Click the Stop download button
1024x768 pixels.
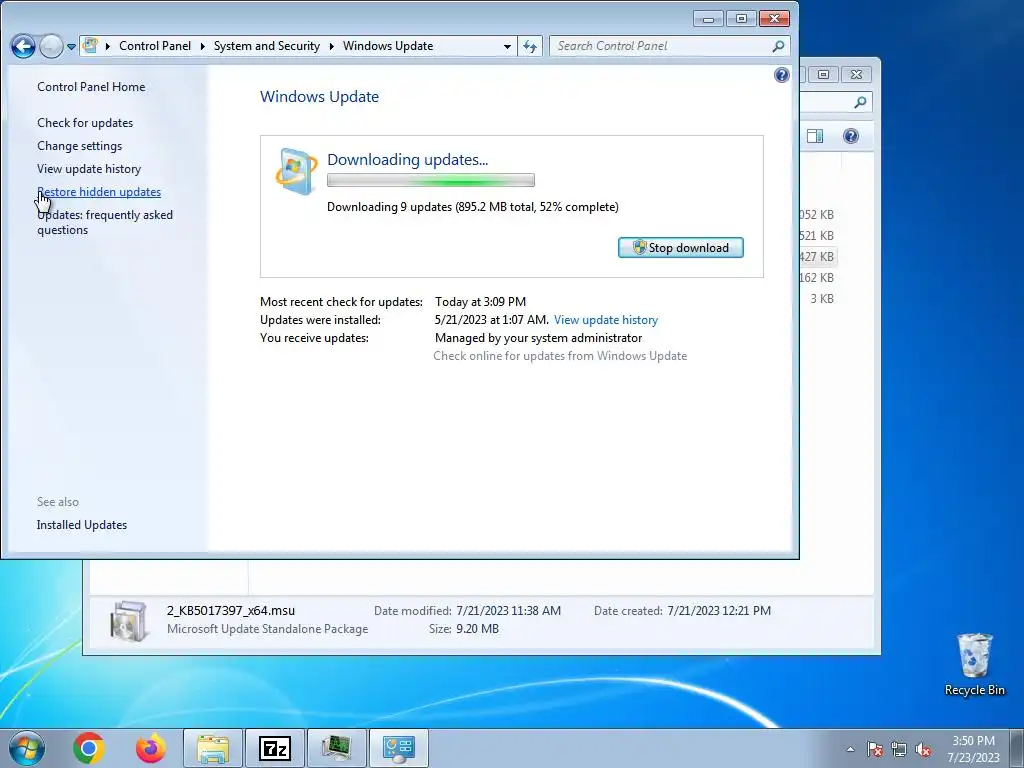click(x=680, y=248)
